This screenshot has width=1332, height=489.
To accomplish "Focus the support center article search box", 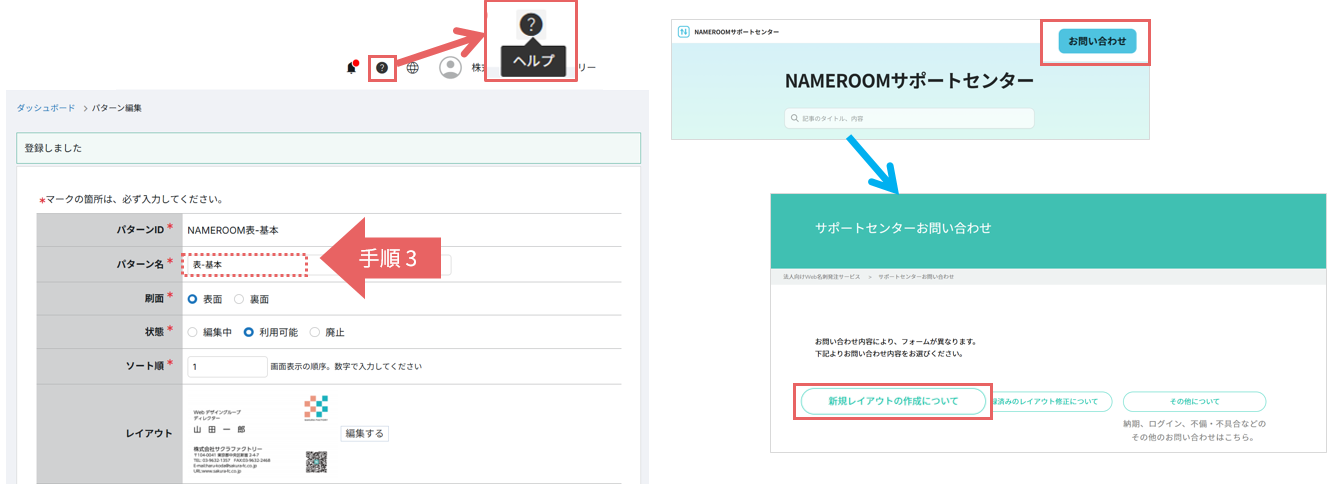I will 909,118.
